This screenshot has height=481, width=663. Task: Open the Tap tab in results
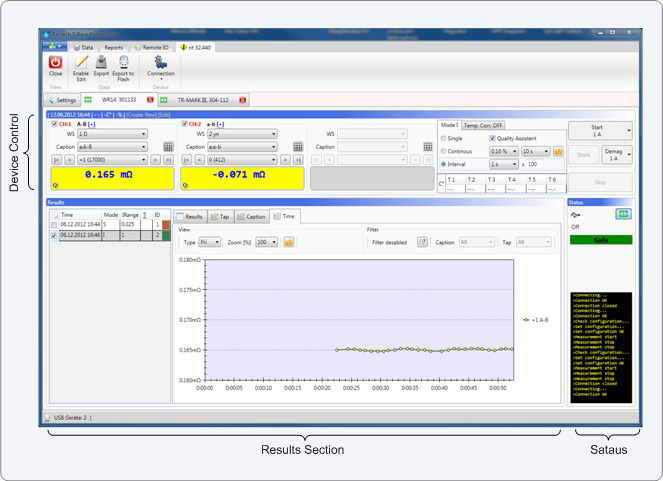click(x=221, y=216)
